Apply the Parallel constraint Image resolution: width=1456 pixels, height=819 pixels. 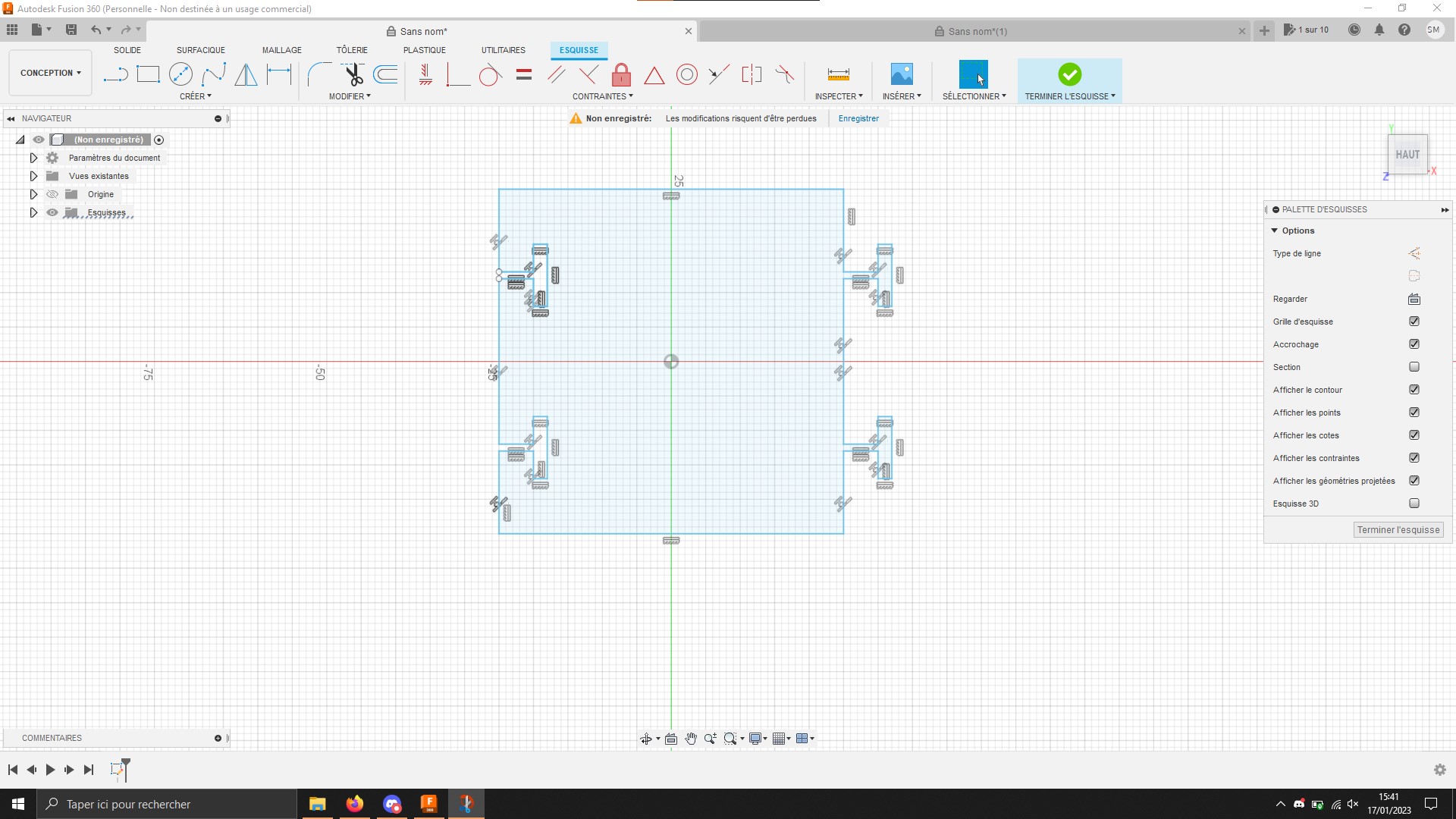pos(557,74)
